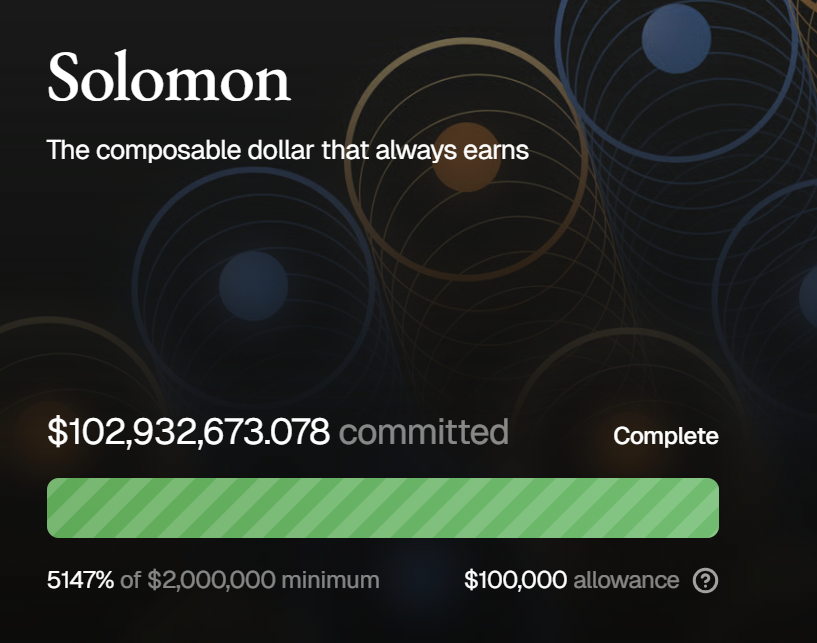
Task: Click the grey word "allowance"
Action: [x=626, y=579]
